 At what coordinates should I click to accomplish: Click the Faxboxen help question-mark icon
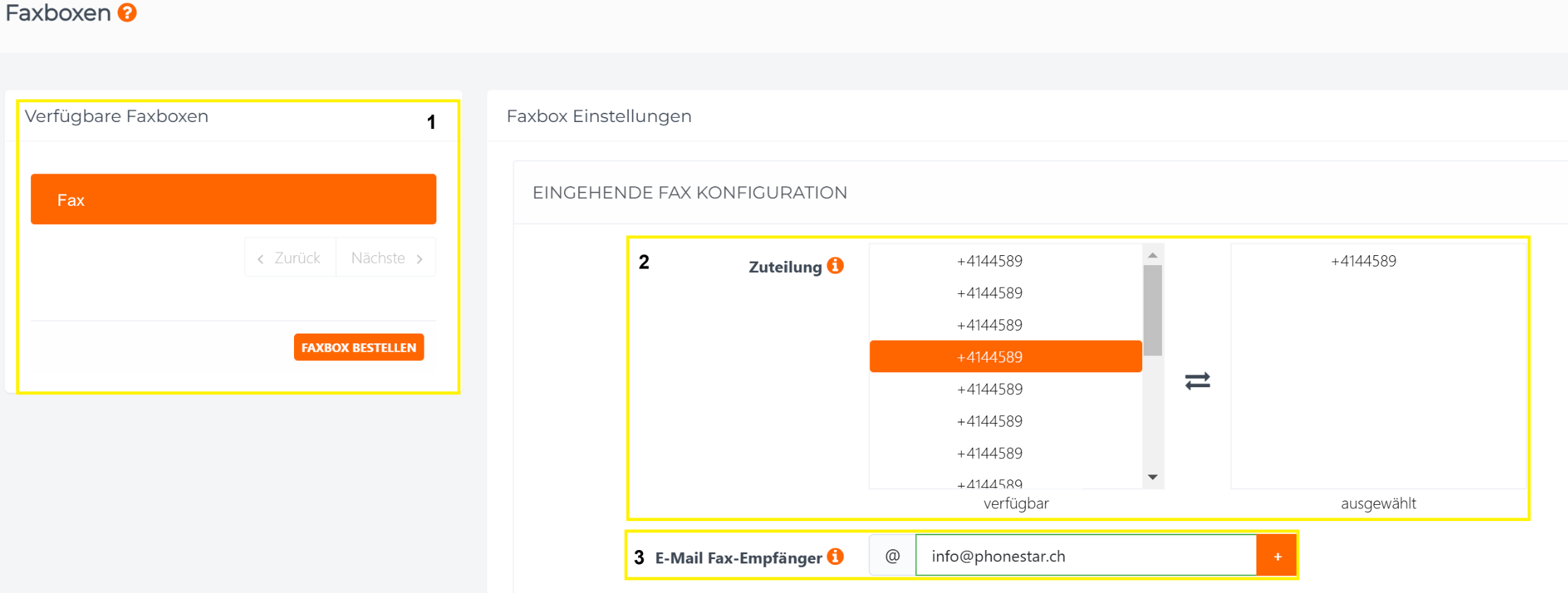click(x=127, y=13)
